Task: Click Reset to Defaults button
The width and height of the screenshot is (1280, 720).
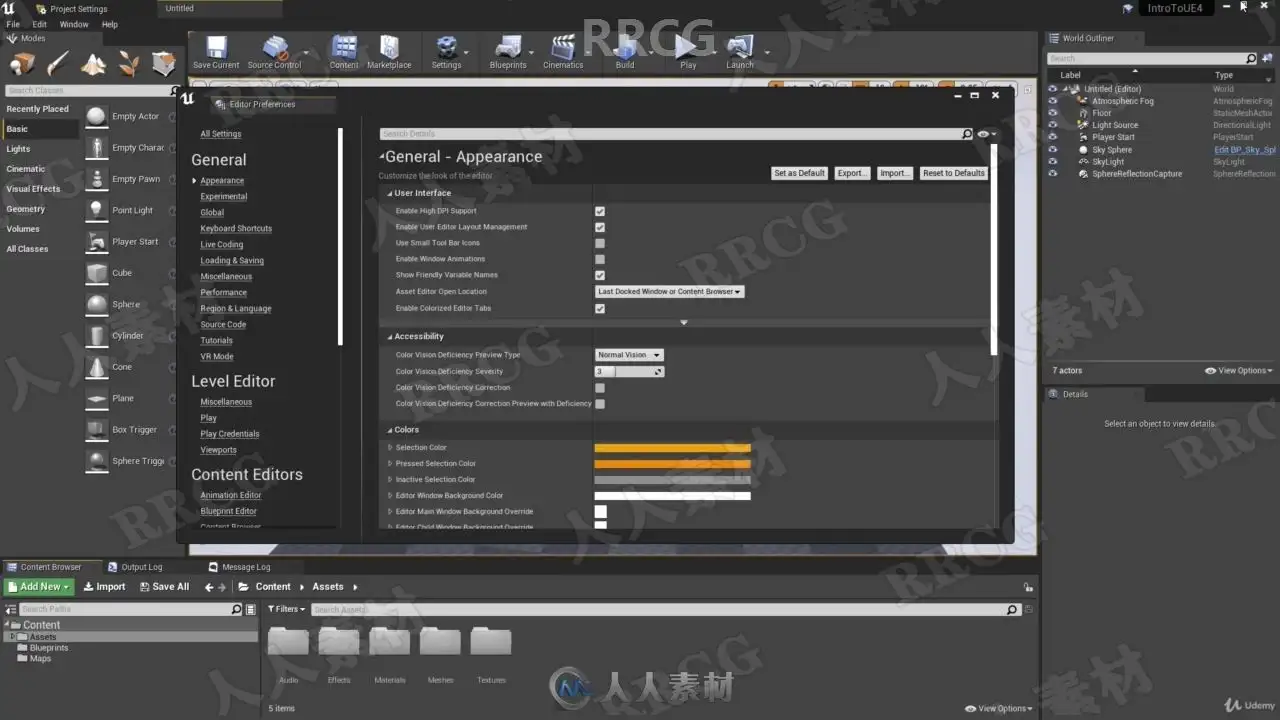Action: (x=954, y=173)
